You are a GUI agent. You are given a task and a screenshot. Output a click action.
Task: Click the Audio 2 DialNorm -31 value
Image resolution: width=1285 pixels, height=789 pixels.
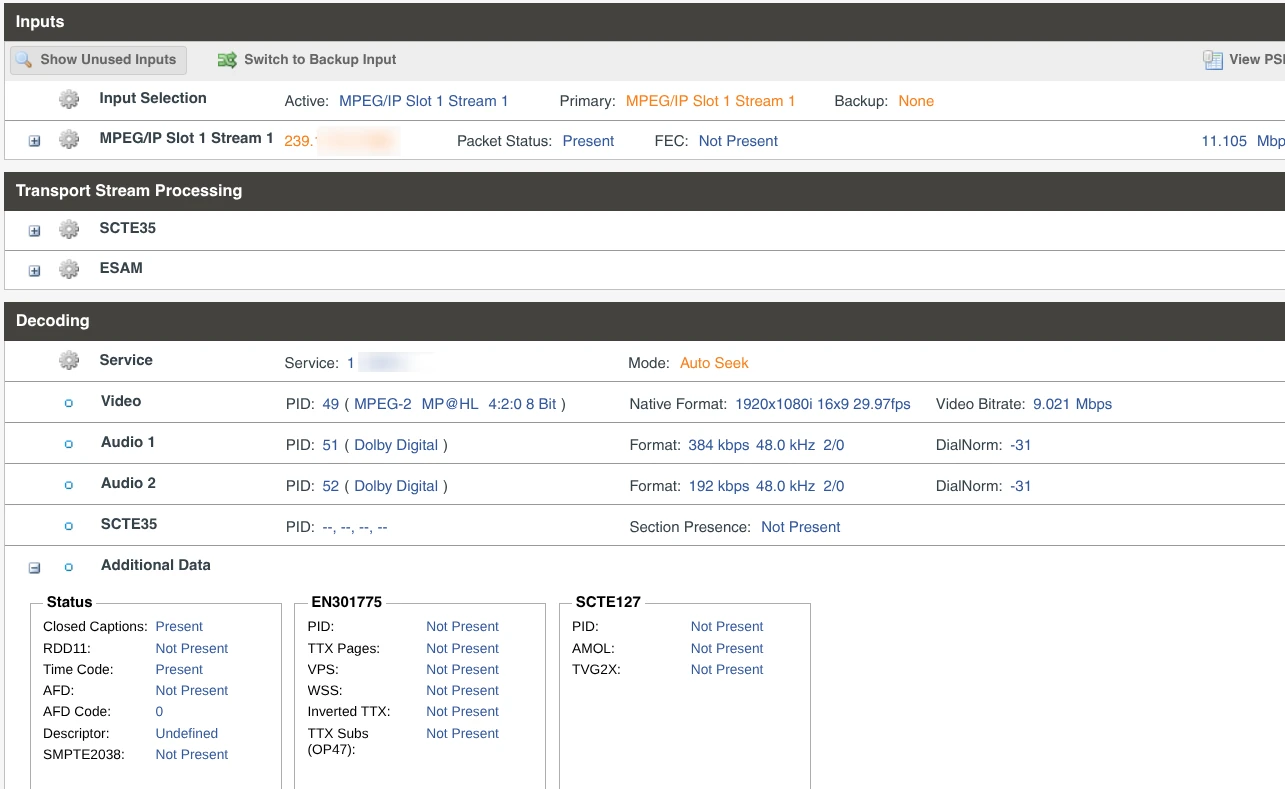(1020, 486)
